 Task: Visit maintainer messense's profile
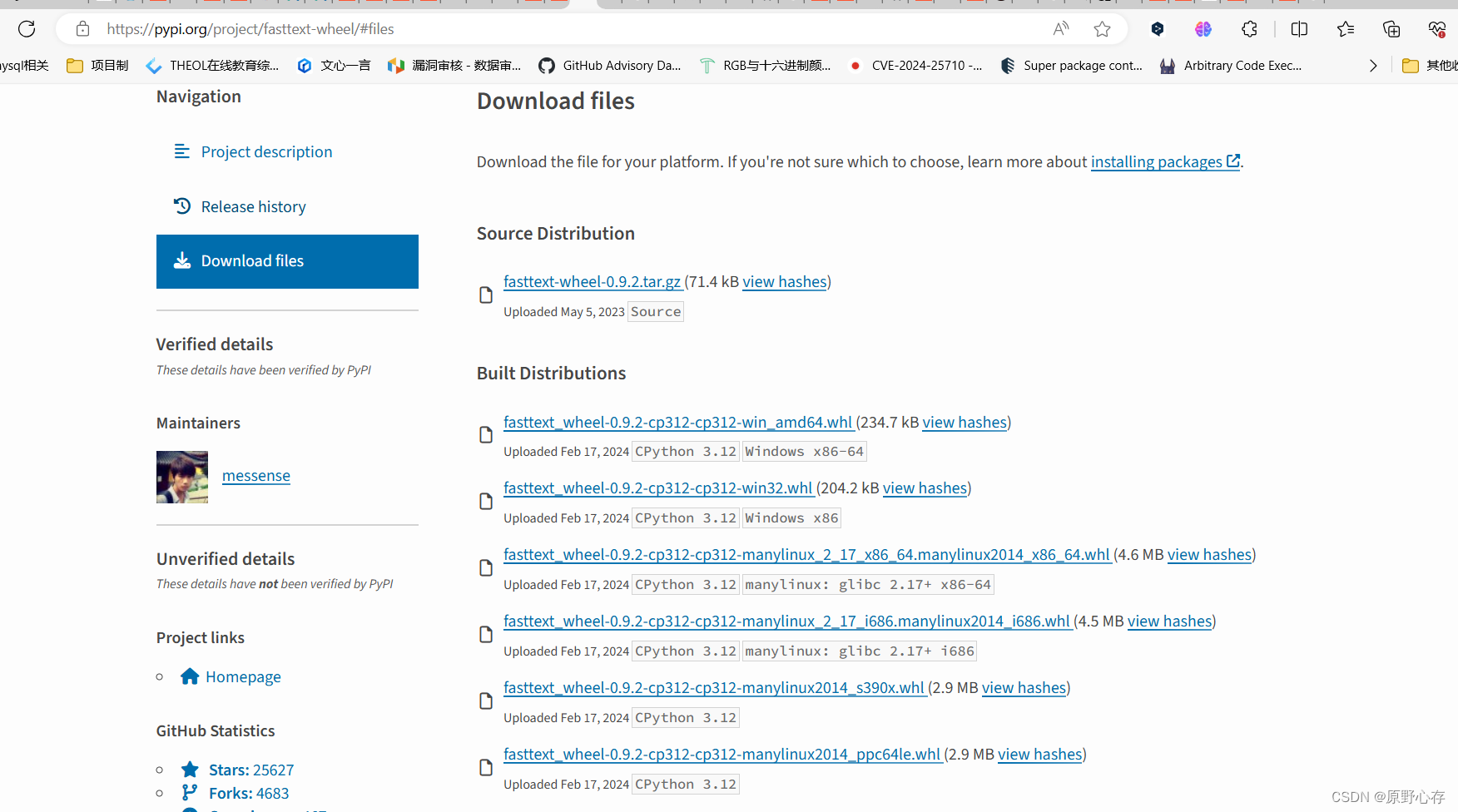(x=255, y=475)
